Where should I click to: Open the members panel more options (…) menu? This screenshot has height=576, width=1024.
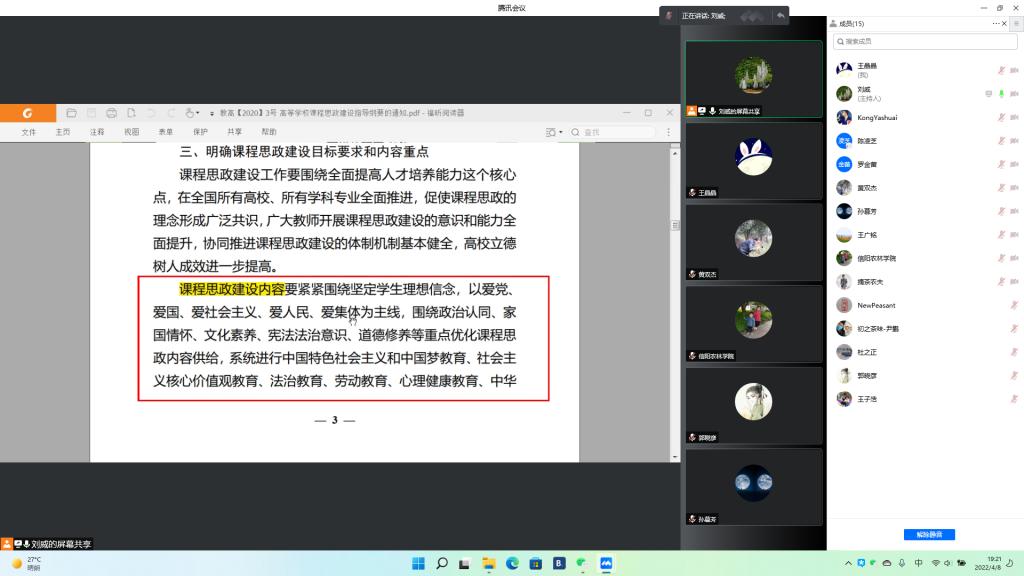click(x=994, y=23)
